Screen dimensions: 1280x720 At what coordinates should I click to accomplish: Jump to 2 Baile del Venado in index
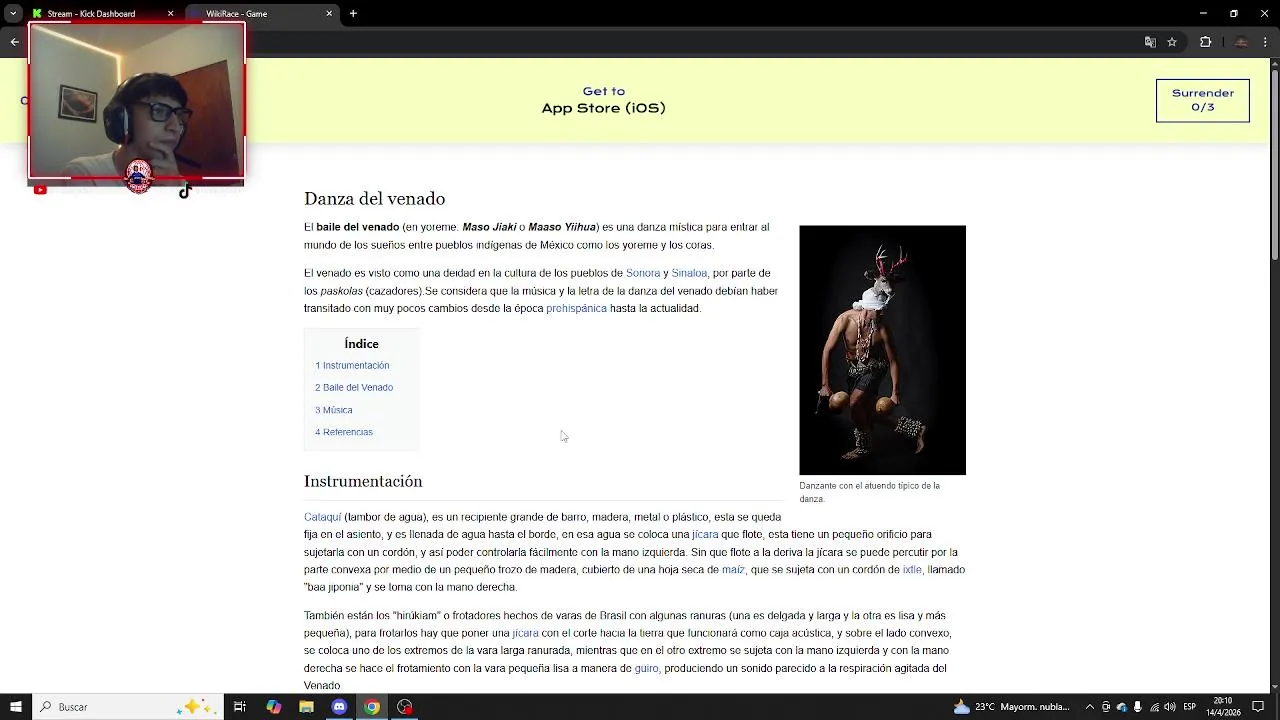point(354,387)
